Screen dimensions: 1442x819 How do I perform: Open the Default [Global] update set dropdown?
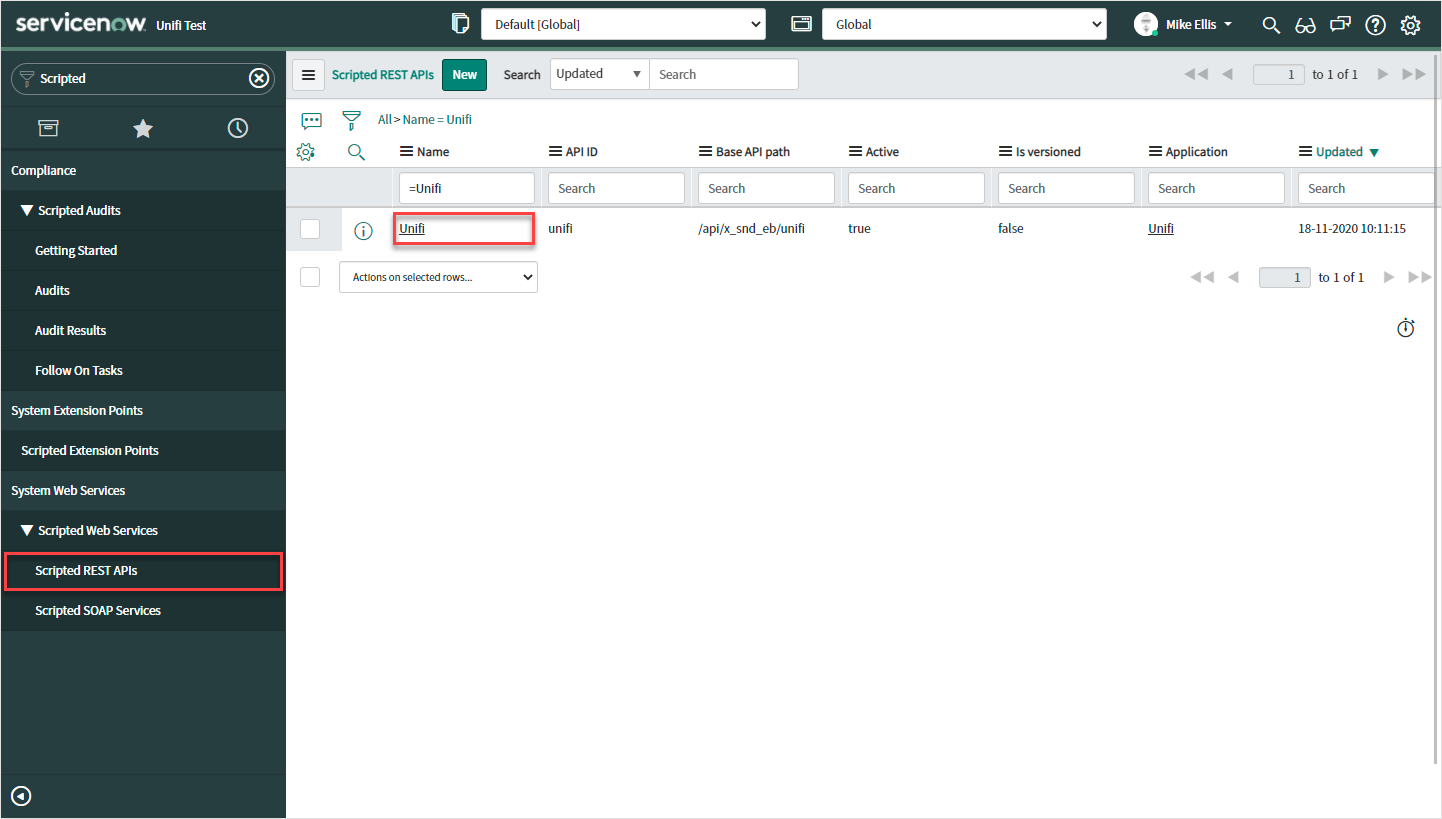point(623,24)
